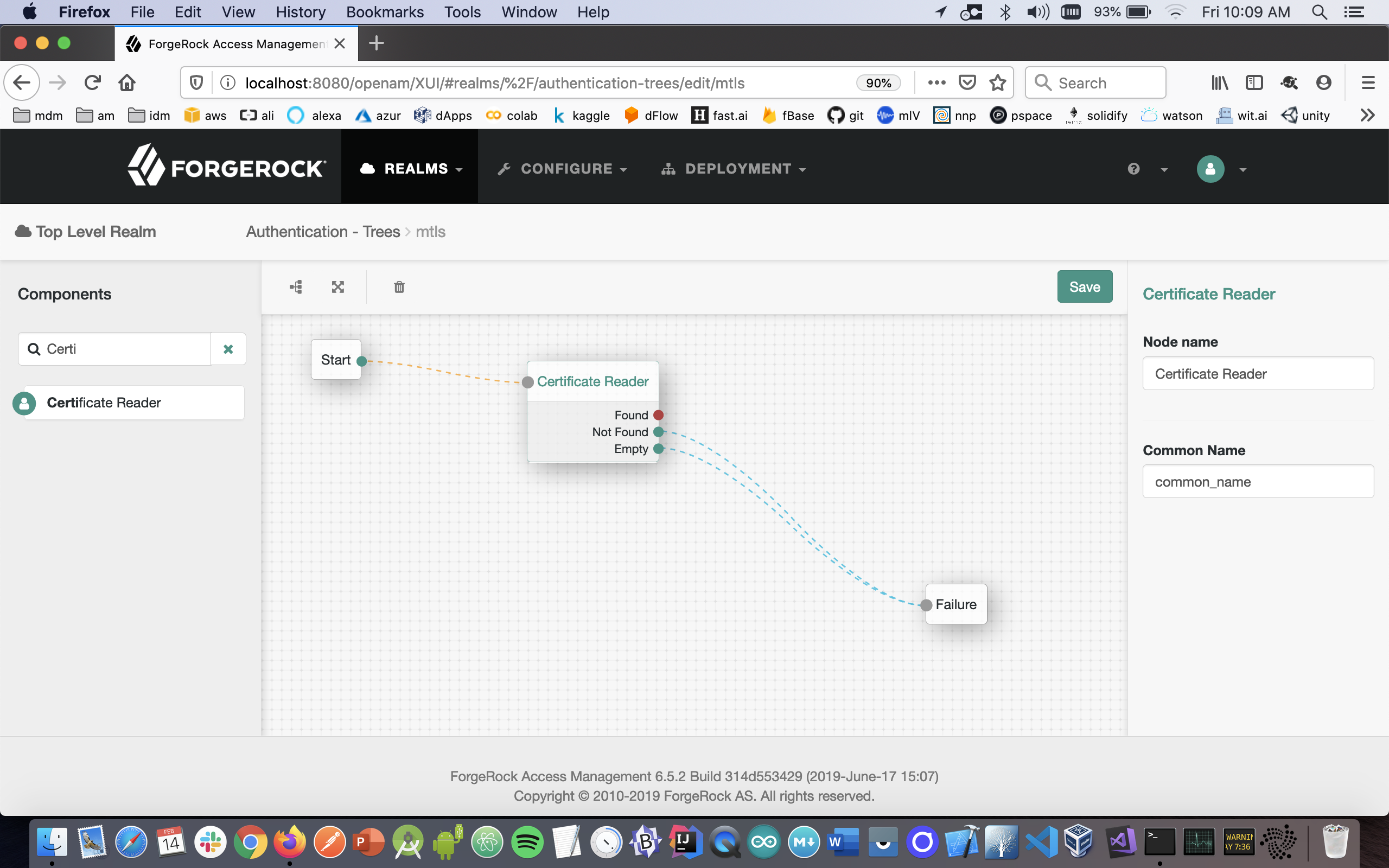1389x868 pixels.
Task: Open the Bookmarks menu in menu bar
Action: pos(385,12)
